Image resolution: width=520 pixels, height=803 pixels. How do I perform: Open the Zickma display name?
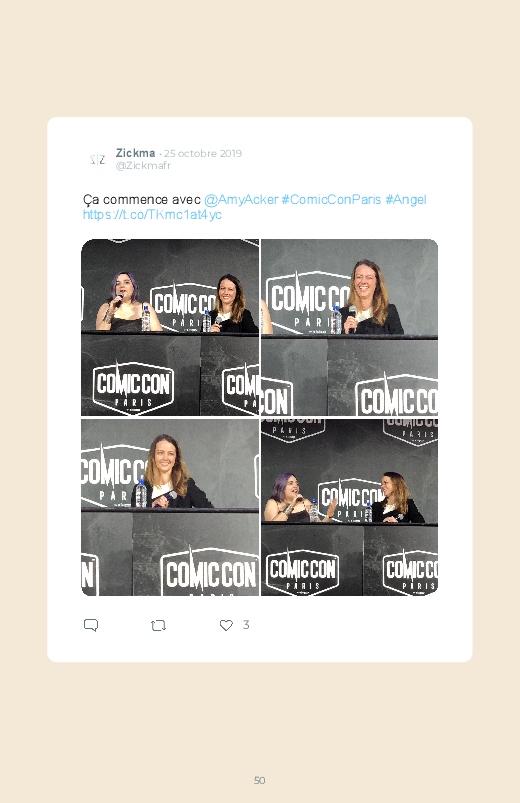pos(135,153)
